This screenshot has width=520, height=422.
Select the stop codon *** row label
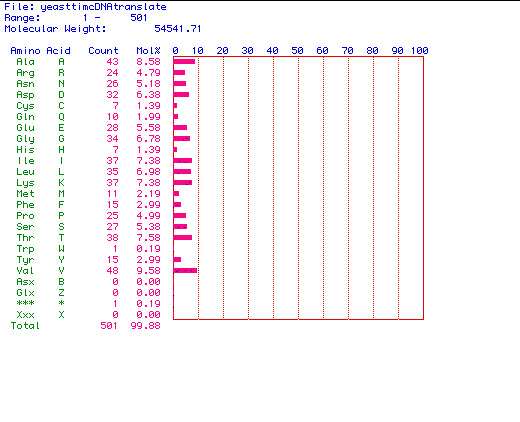25,304
